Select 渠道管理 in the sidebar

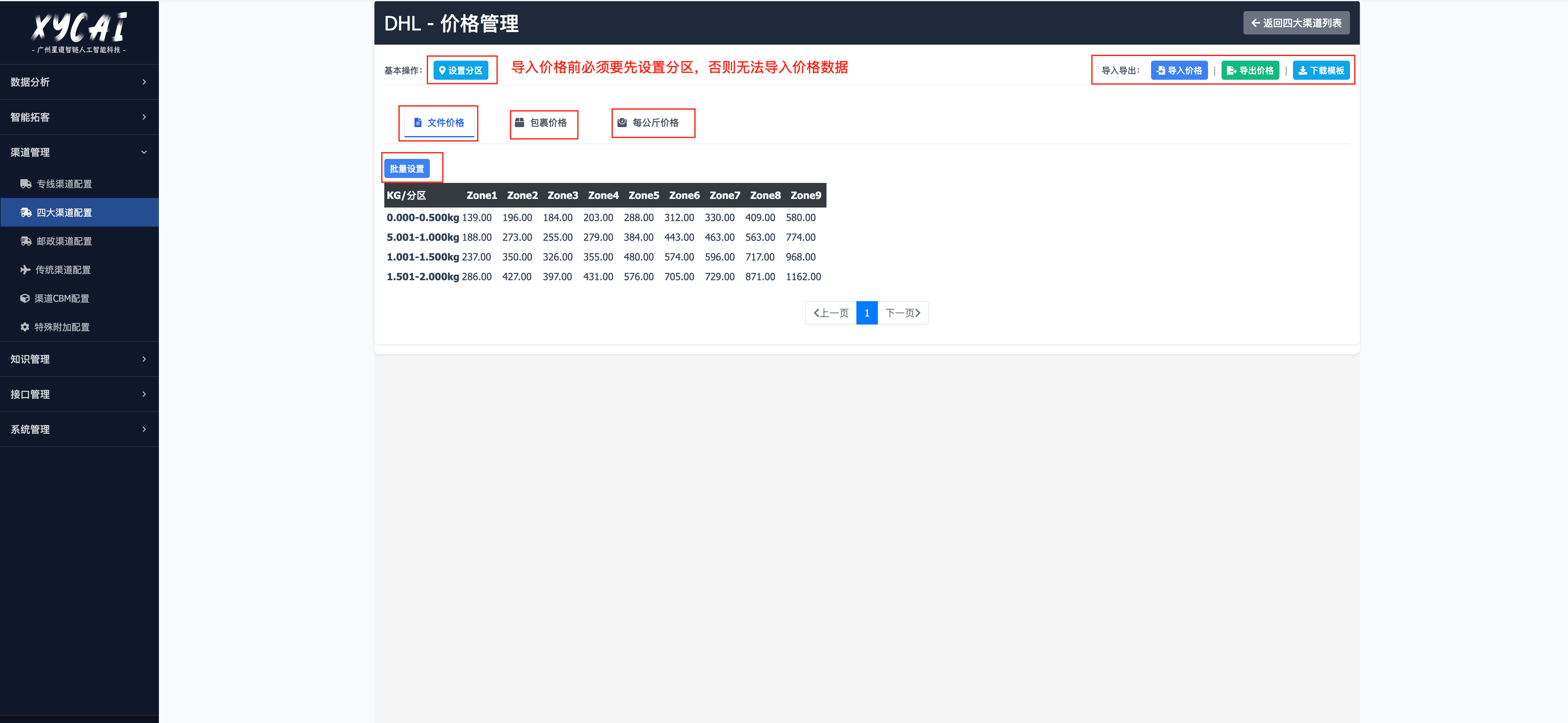[x=79, y=152]
